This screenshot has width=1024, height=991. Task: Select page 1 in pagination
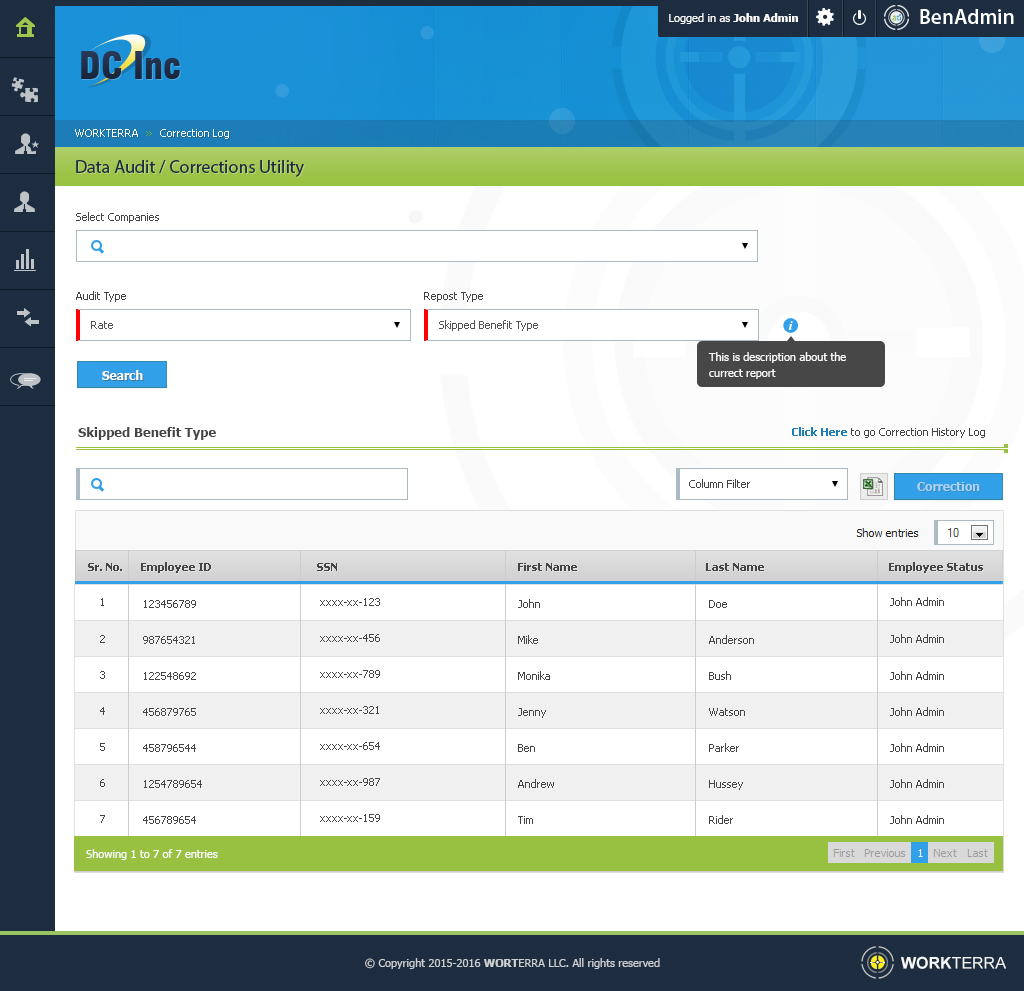click(920, 853)
